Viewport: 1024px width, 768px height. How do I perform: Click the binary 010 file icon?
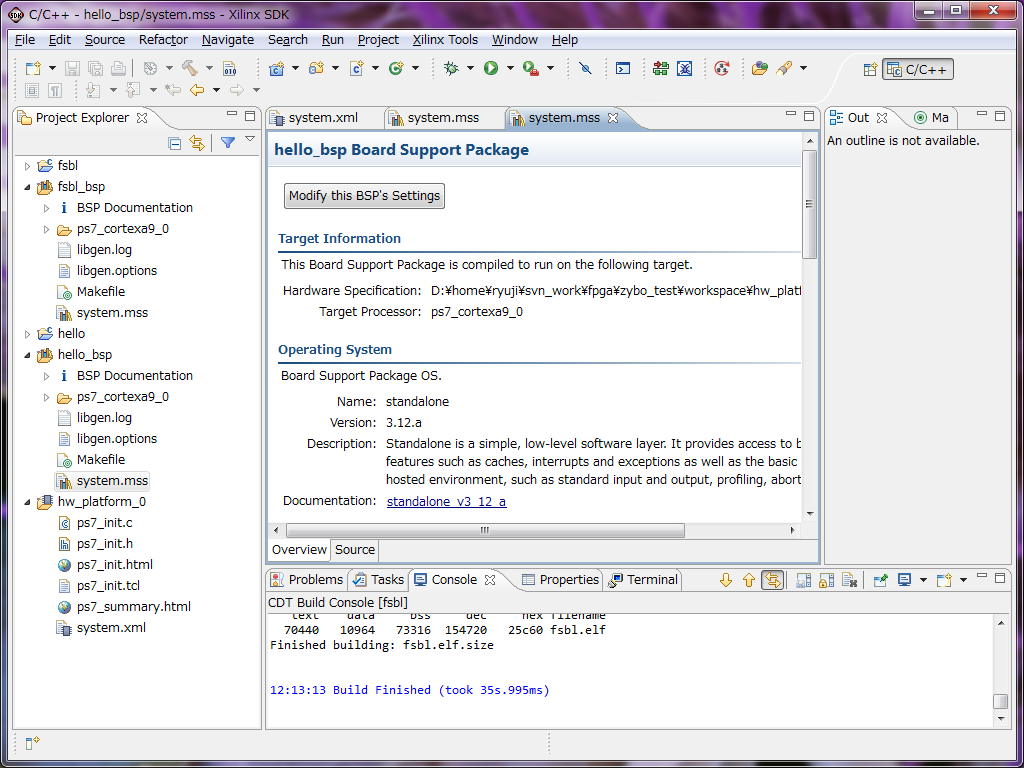[x=229, y=68]
